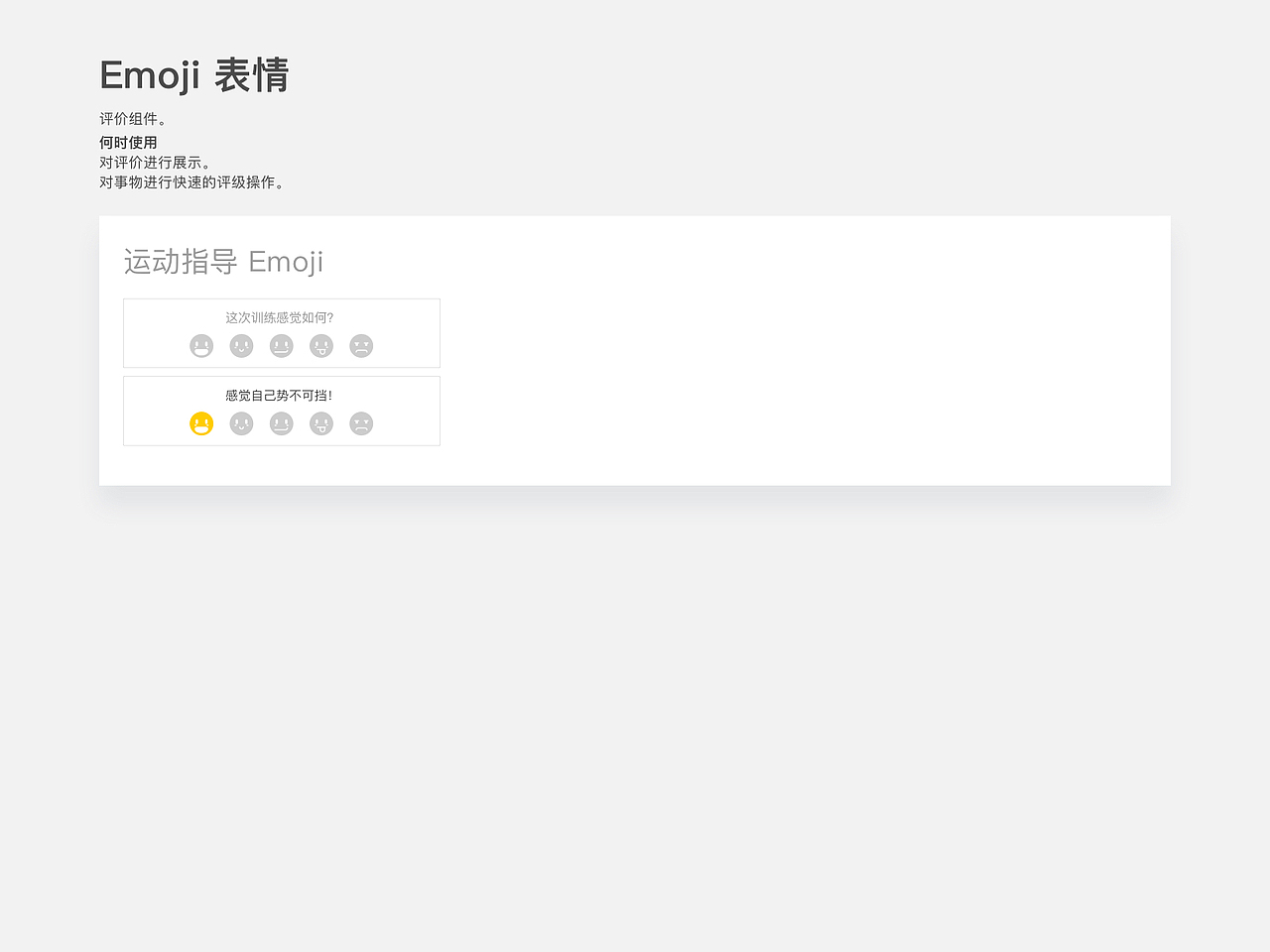1270x952 pixels.
Task: Click the 何时使用 heading text
Action: coord(127,142)
